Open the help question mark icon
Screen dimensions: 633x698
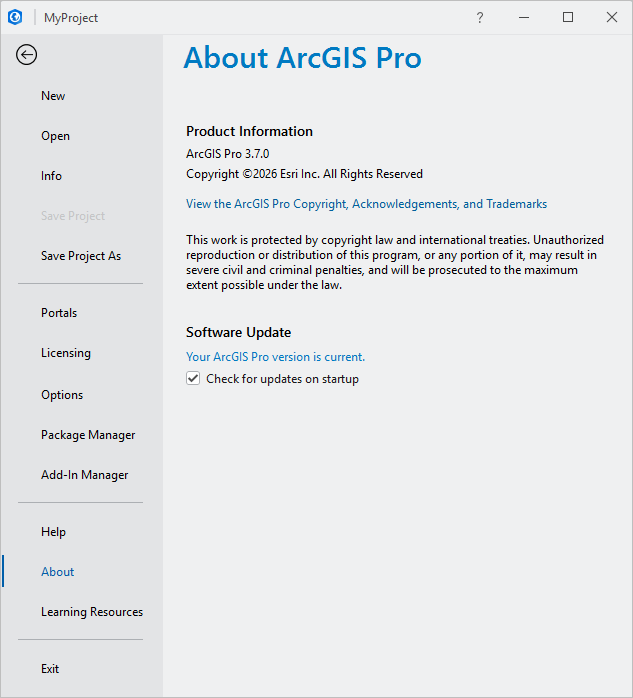pos(480,17)
